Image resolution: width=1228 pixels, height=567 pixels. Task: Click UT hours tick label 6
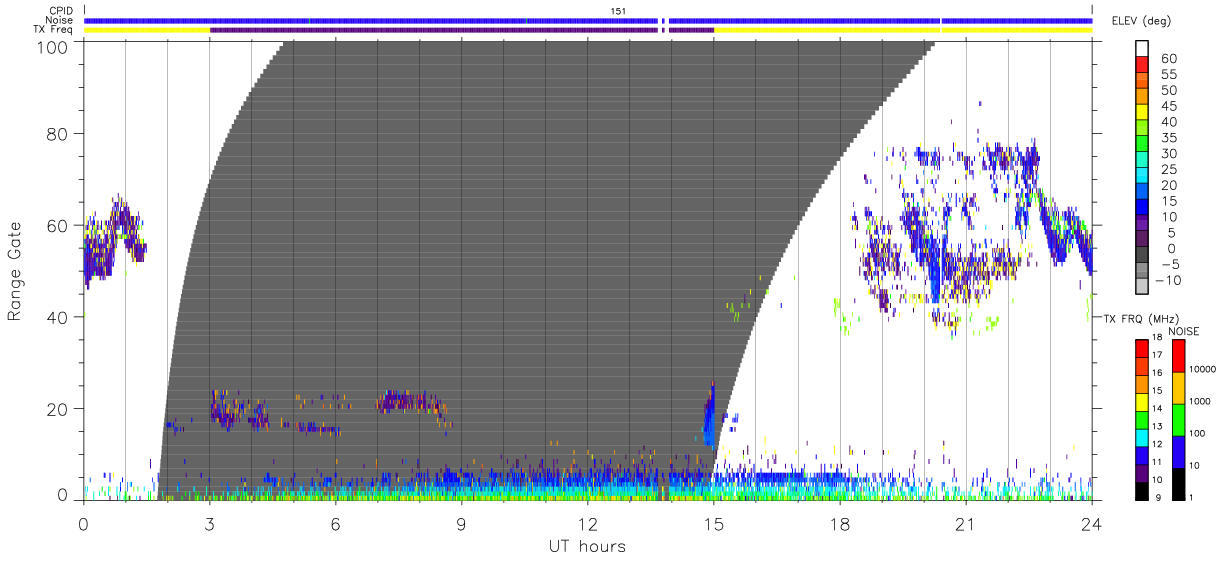(335, 523)
